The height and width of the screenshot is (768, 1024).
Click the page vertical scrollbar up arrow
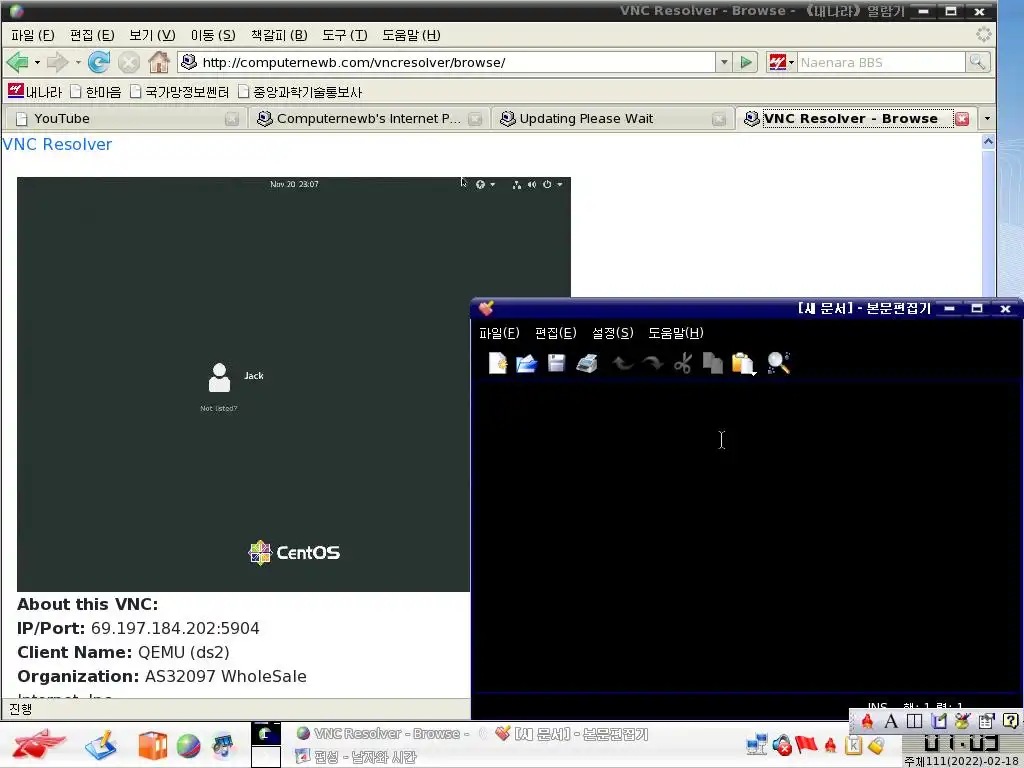coord(988,141)
